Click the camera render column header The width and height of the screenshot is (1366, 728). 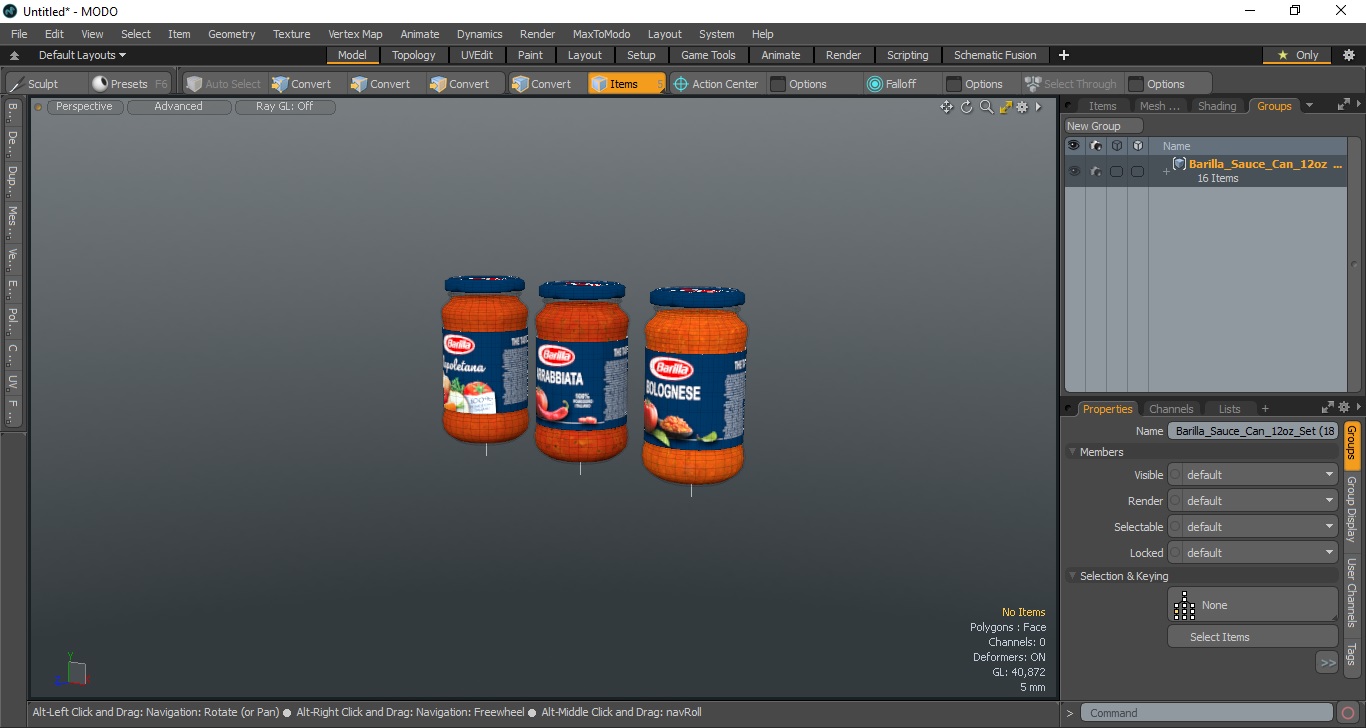[x=1096, y=146]
